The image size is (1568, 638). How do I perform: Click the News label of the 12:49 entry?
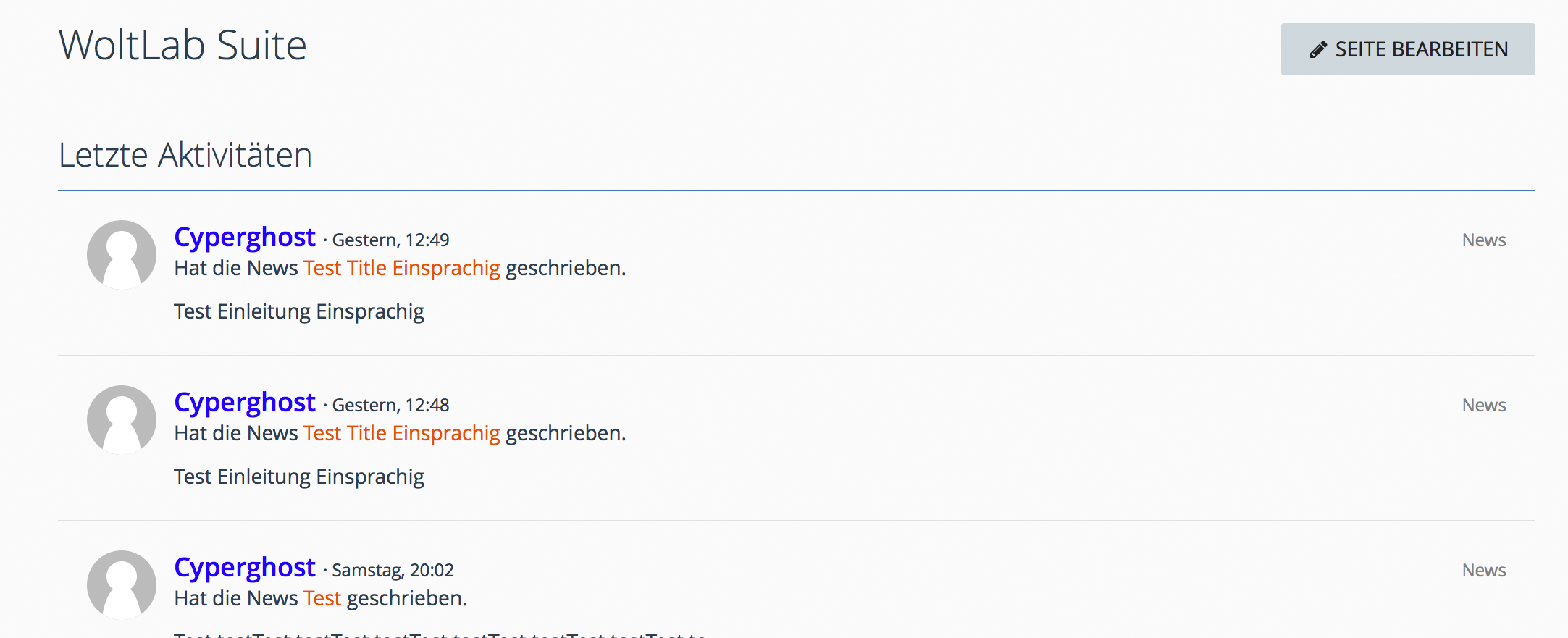pyautogui.click(x=1483, y=240)
